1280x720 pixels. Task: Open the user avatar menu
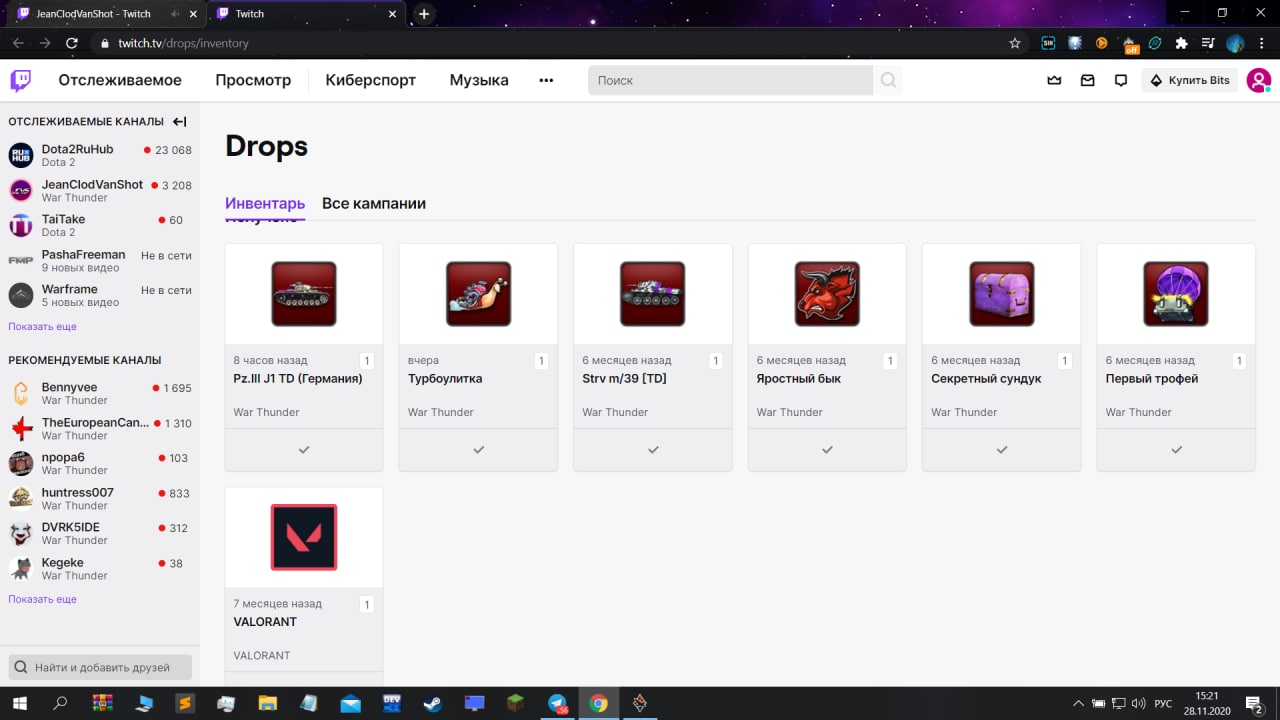coord(1258,80)
